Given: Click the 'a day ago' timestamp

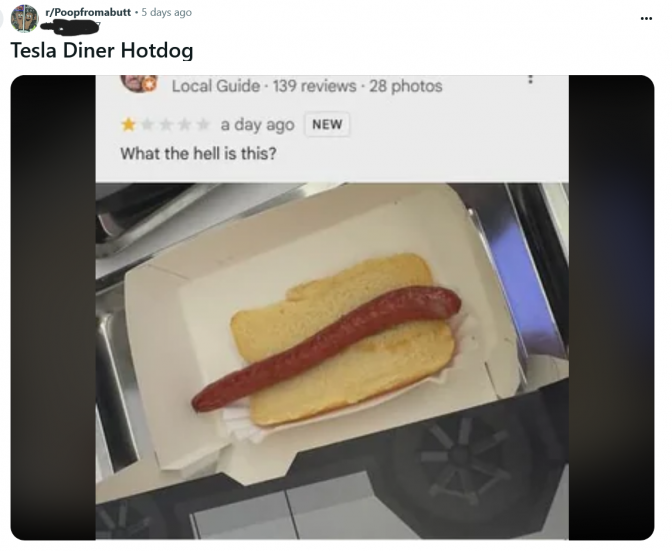Looking at the screenshot, I should 258,125.
